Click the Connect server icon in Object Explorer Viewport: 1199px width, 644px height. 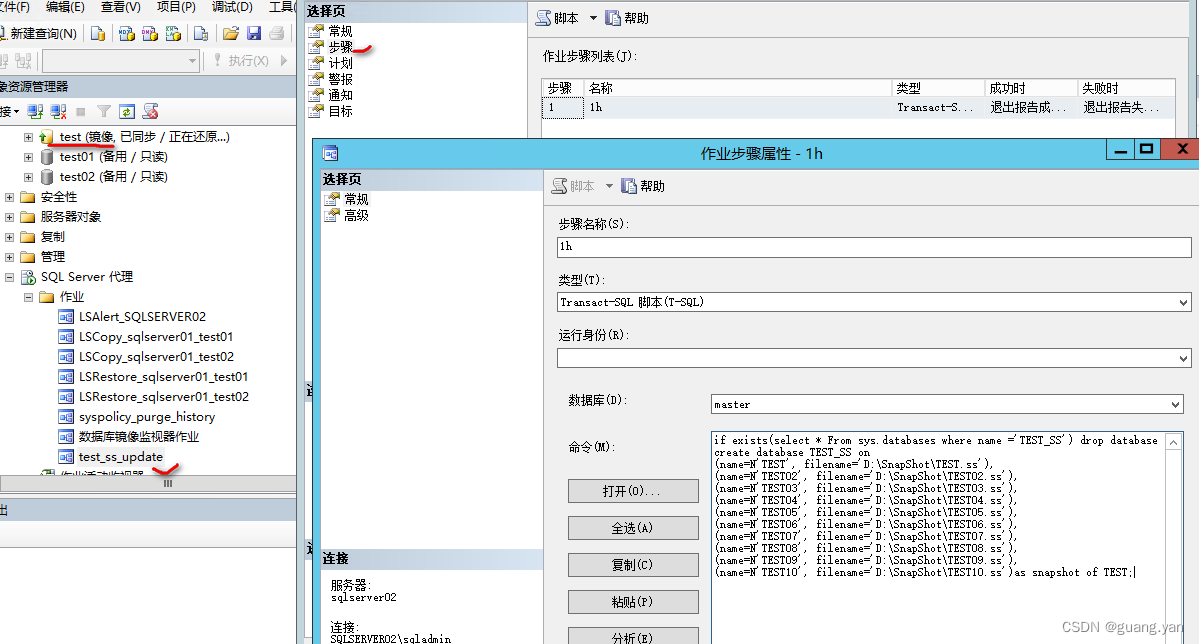click(35, 111)
